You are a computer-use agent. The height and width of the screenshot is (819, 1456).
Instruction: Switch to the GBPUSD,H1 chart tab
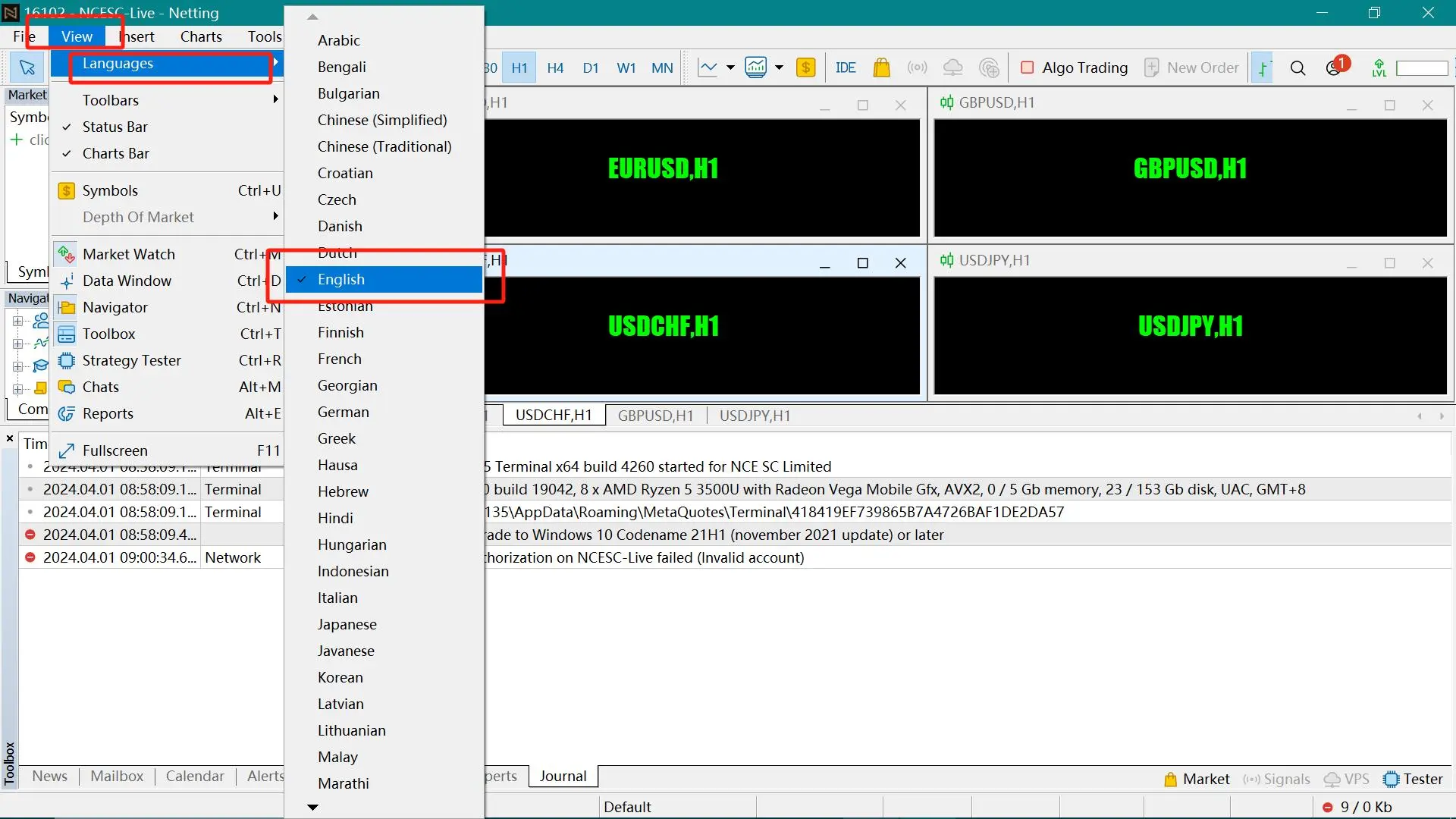pos(655,416)
